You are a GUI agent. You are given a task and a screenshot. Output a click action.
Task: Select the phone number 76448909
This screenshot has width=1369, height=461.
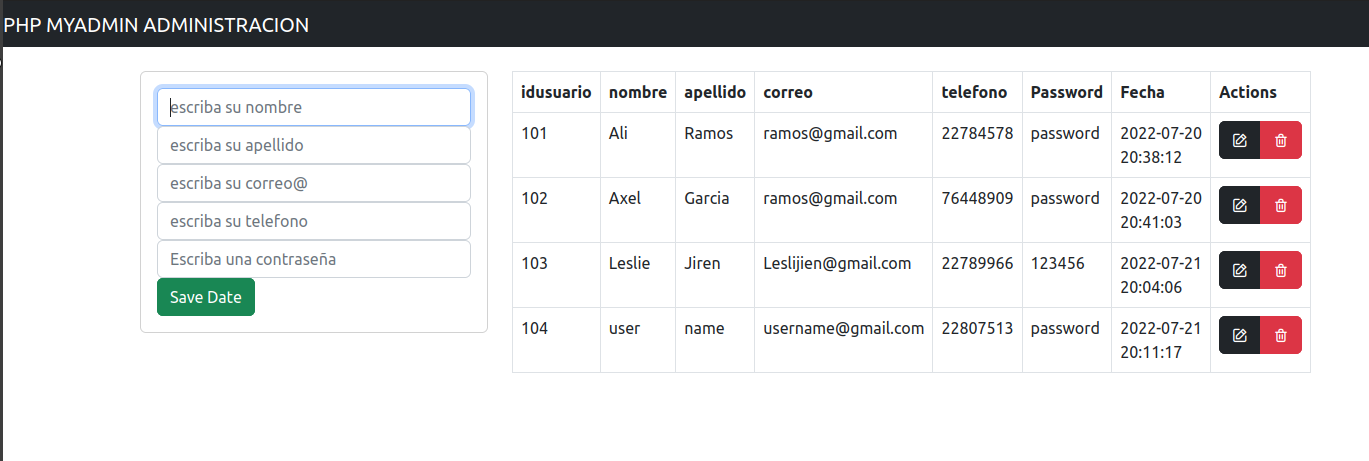coord(977,198)
